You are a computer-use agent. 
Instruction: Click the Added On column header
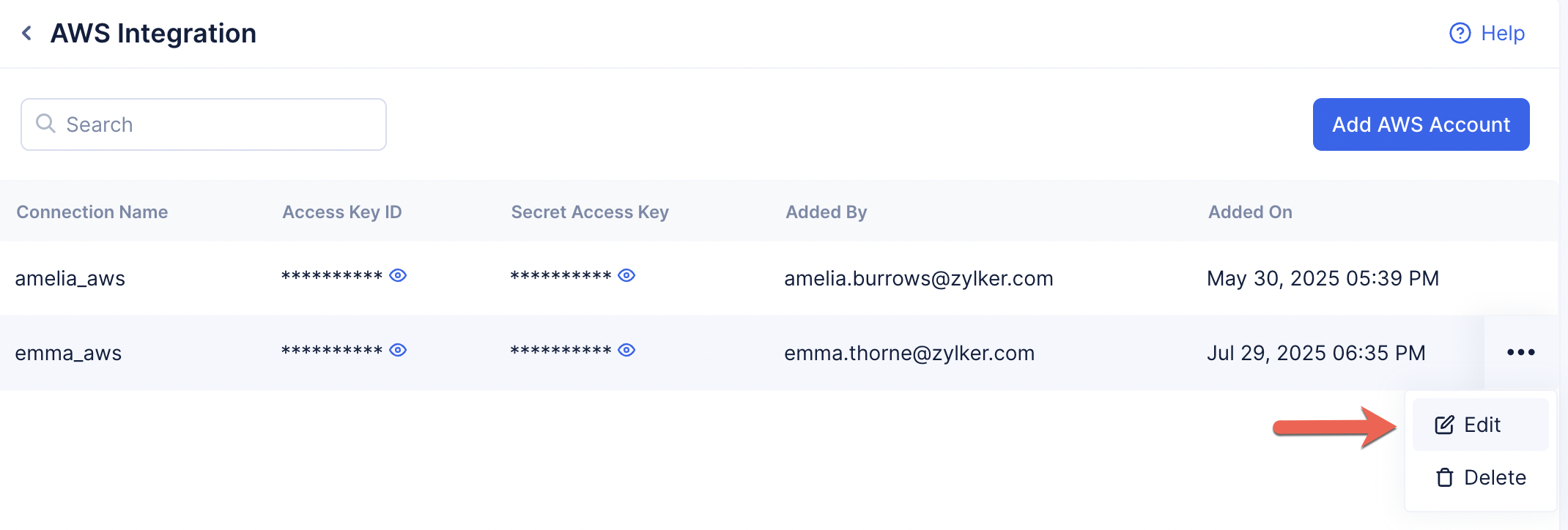[1250, 212]
